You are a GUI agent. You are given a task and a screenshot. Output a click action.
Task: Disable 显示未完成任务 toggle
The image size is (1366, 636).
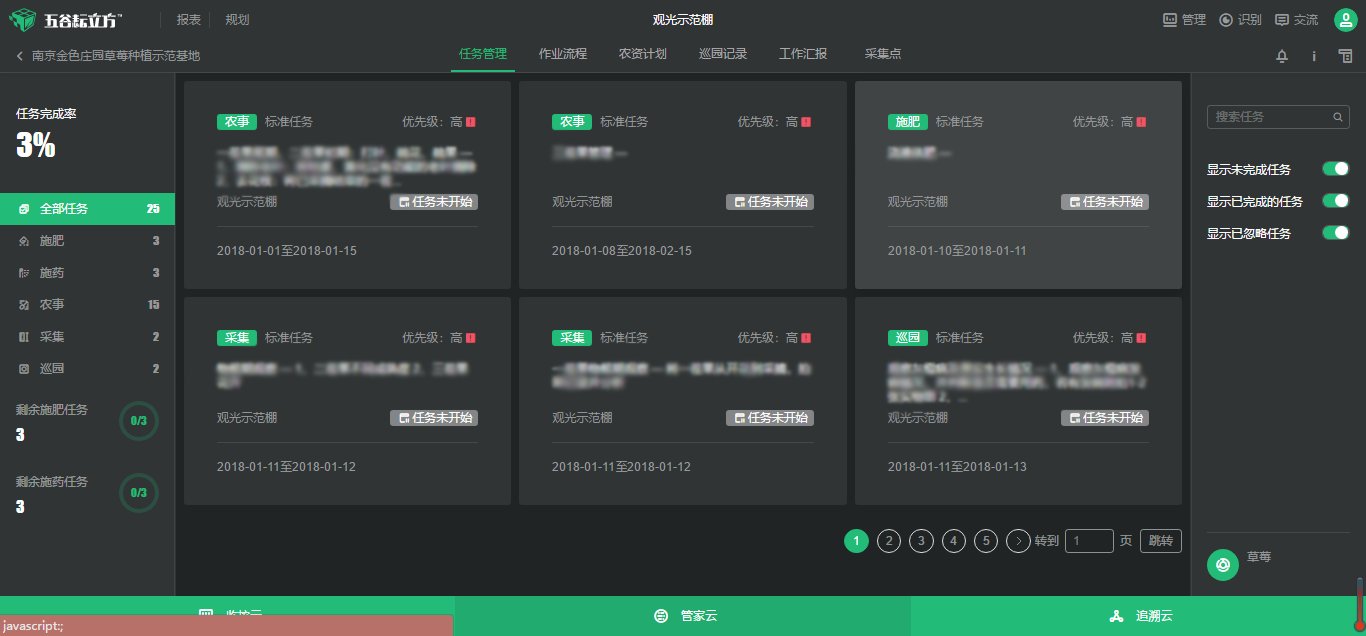[1334, 169]
